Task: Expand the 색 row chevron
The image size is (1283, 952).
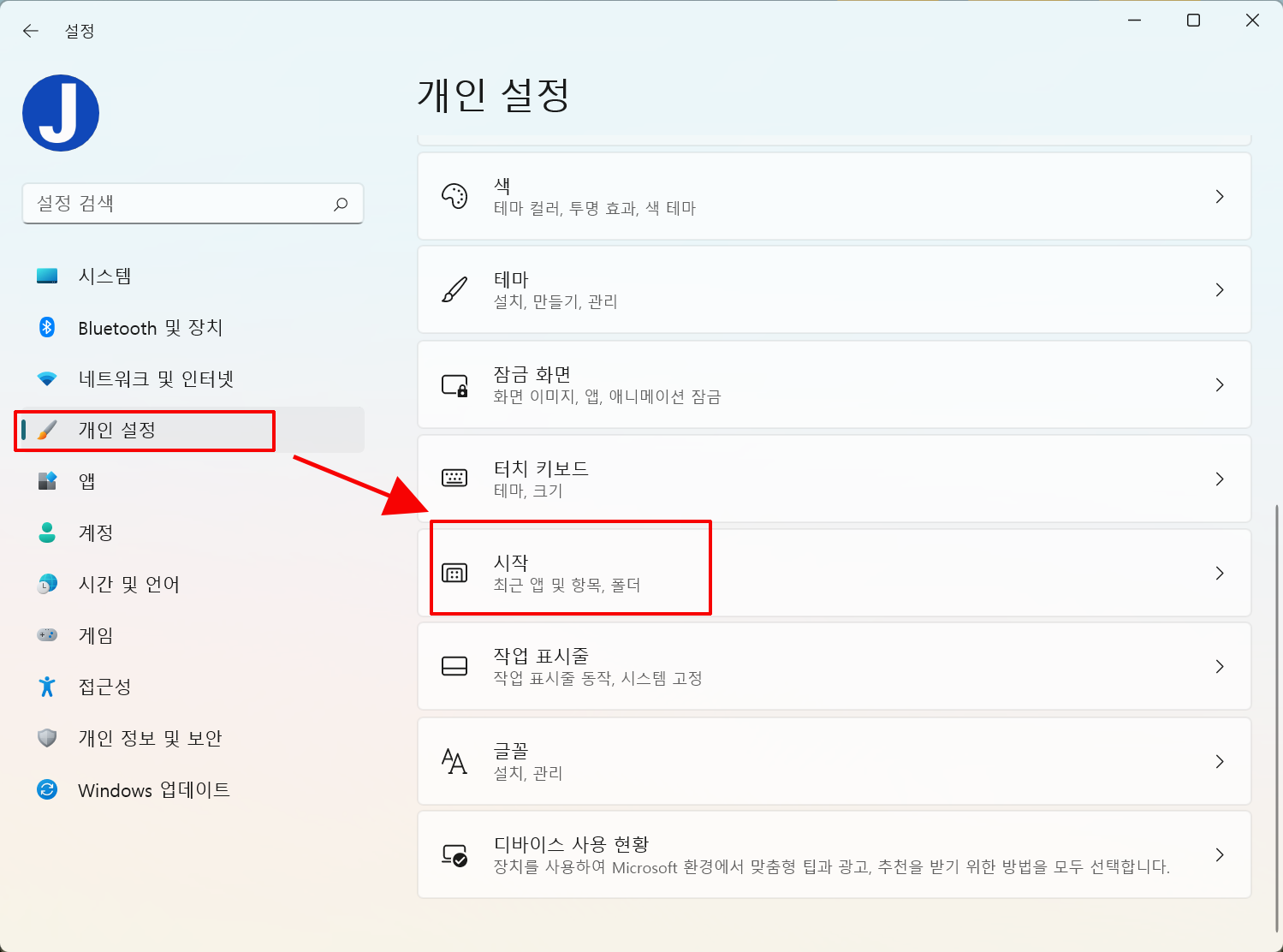Action: click(1220, 196)
